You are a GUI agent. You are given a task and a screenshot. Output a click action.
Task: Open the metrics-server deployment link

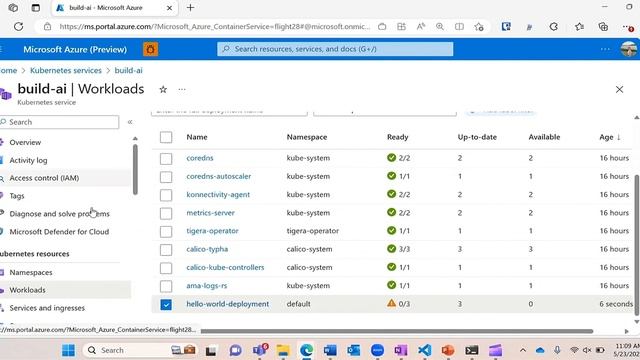(210, 213)
